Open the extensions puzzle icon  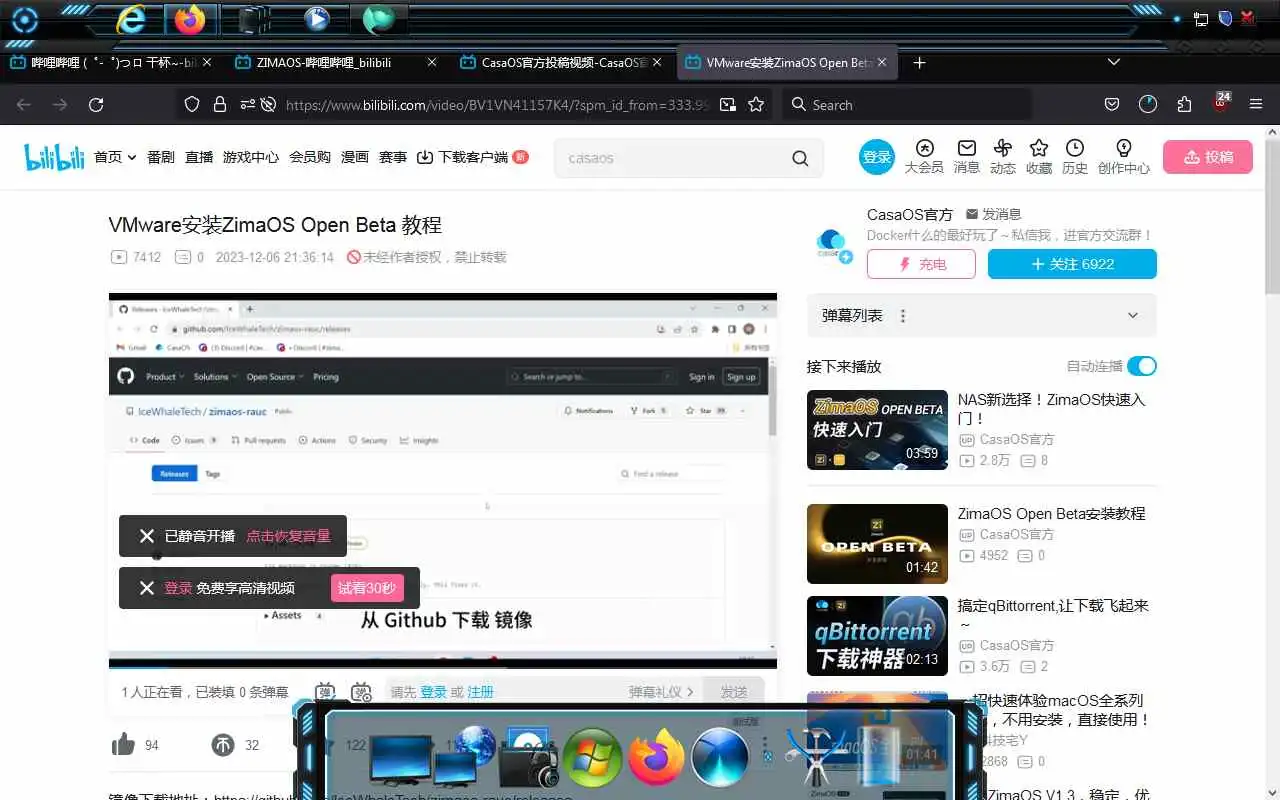coord(1185,105)
